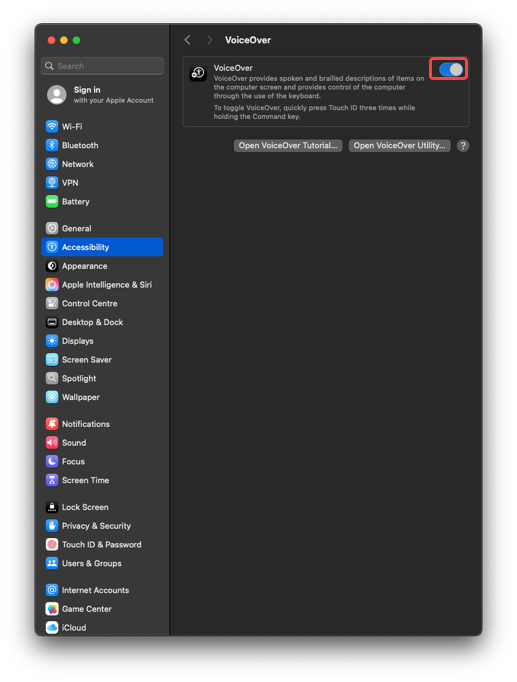Select Users & Groups
Screen dimensions: 517x682
coord(102,563)
